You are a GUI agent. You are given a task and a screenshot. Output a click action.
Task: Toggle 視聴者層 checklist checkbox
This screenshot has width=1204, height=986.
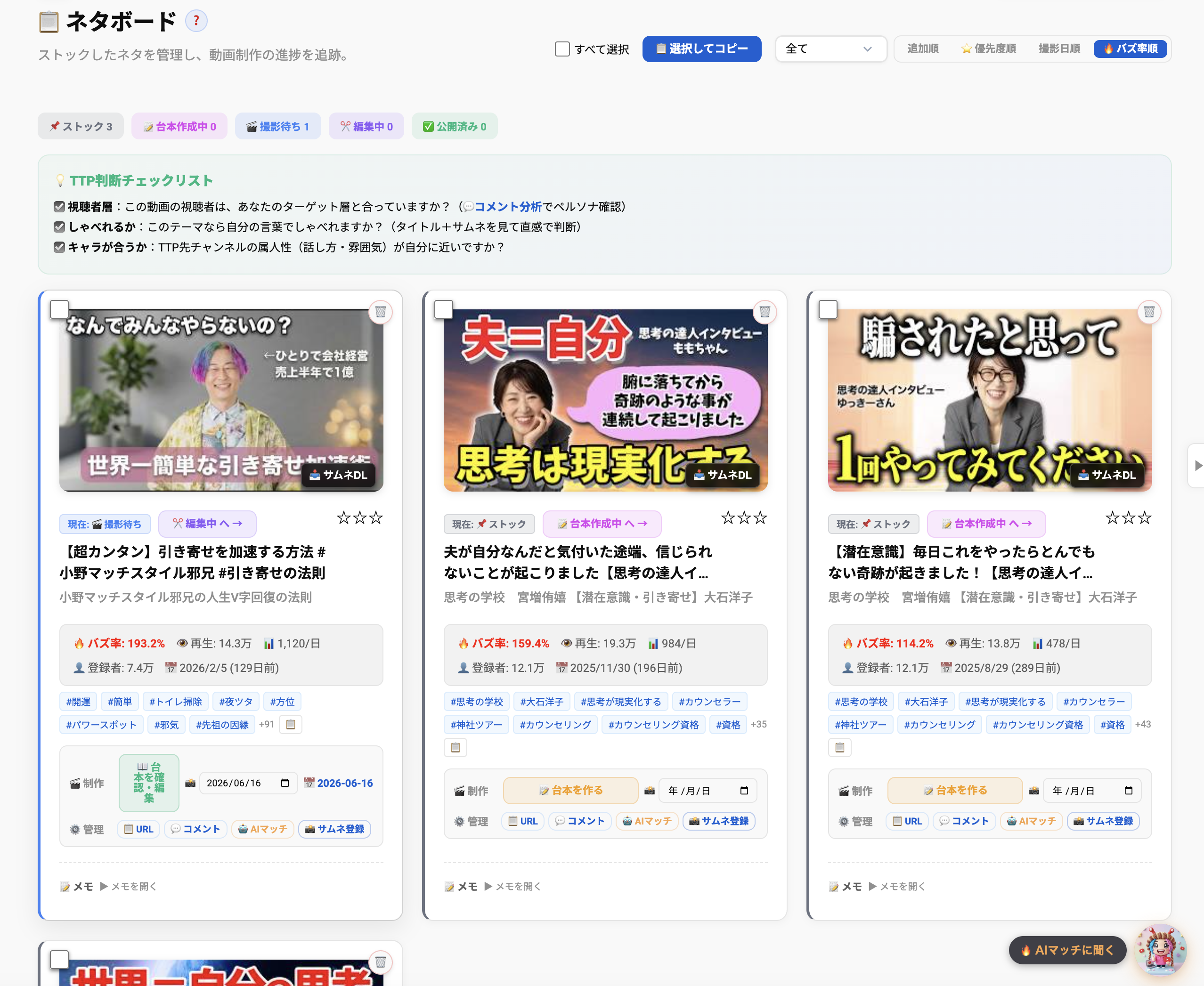point(59,207)
